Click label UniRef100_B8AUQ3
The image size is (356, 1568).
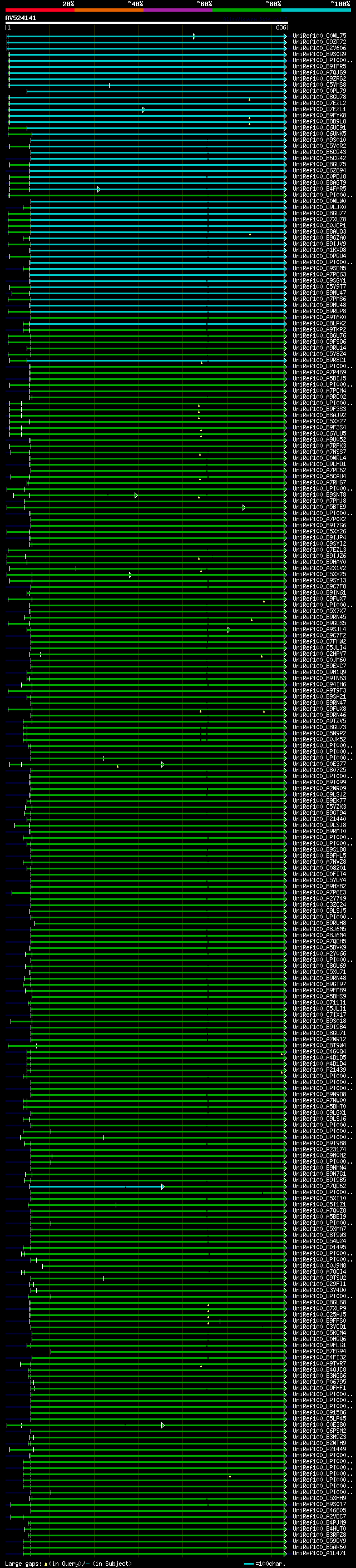319,231
